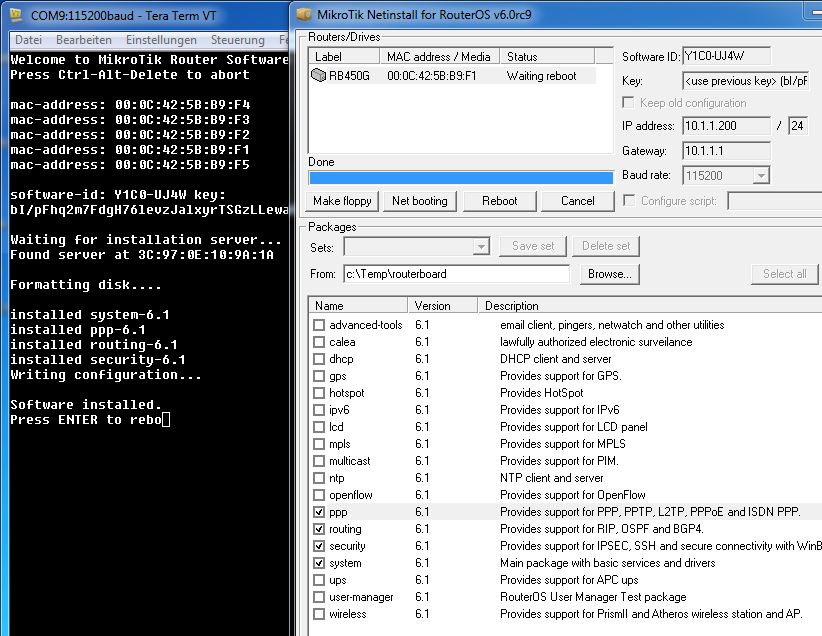Image resolution: width=822 pixels, height=636 pixels.
Task: Tick the gps package checkbox
Action: click(319, 376)
